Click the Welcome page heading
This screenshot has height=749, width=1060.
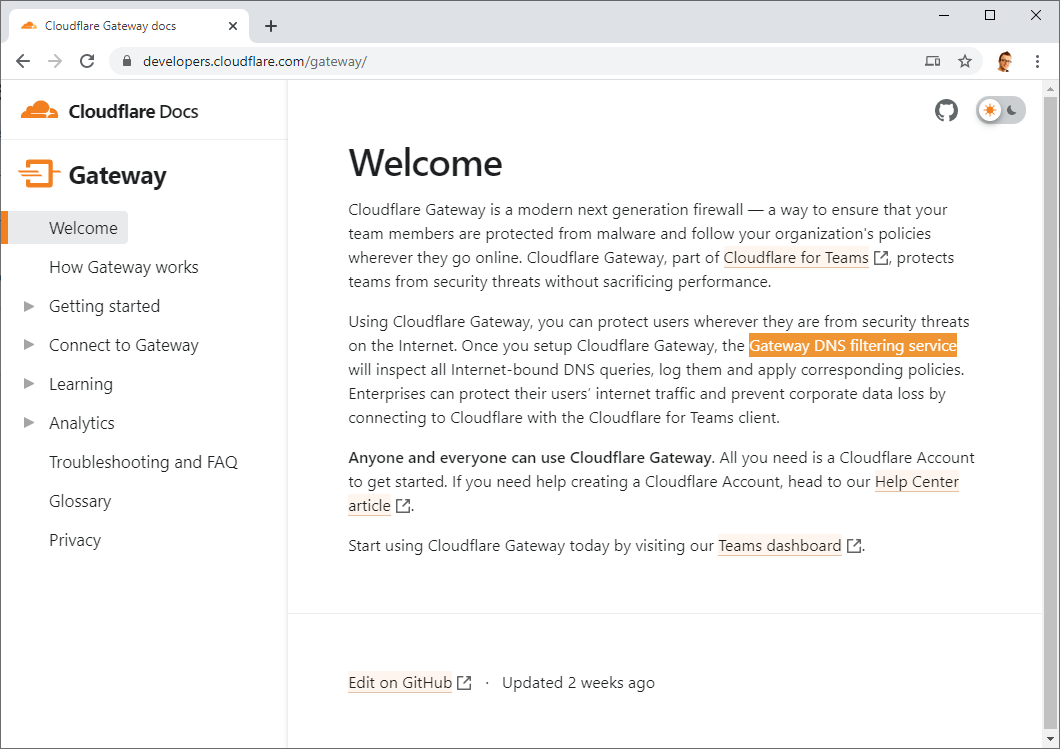click(x=425, y=163)
